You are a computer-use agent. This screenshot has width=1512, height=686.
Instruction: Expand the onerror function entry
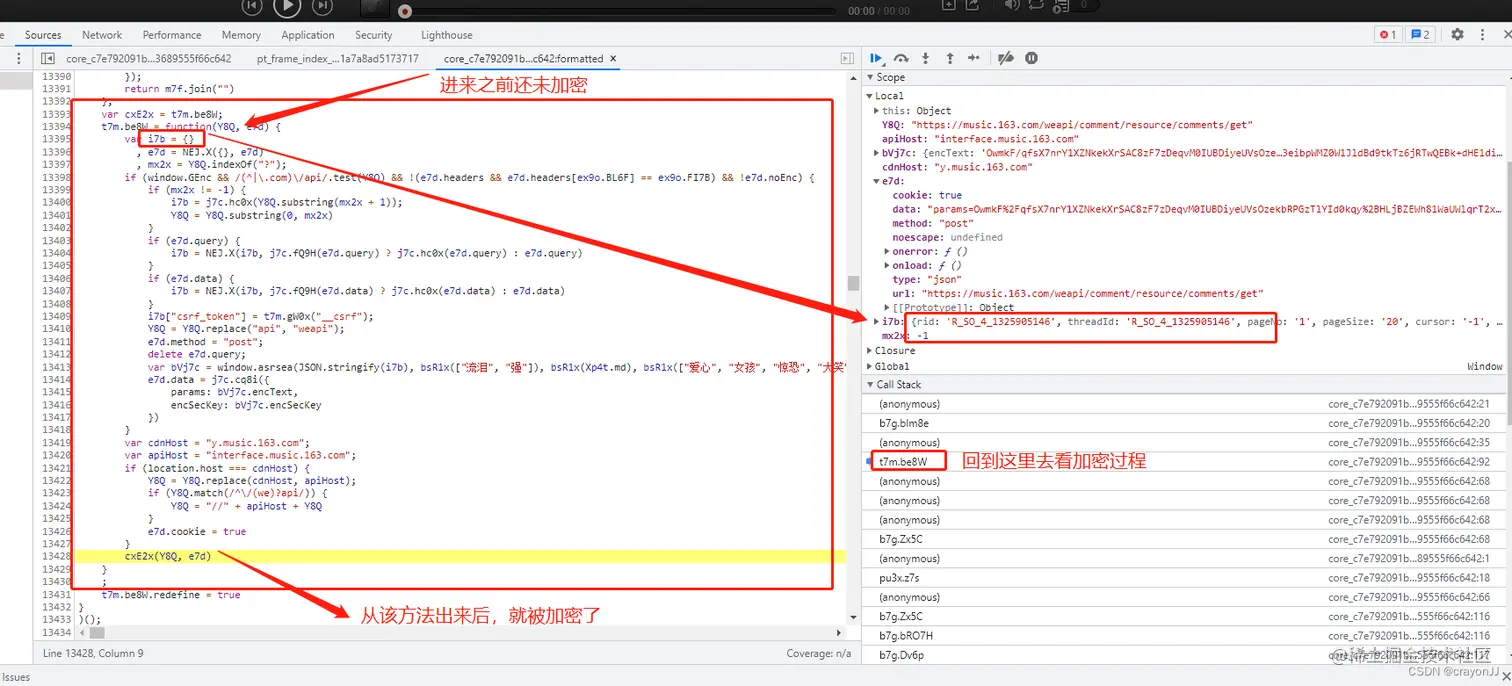[887, 251]
